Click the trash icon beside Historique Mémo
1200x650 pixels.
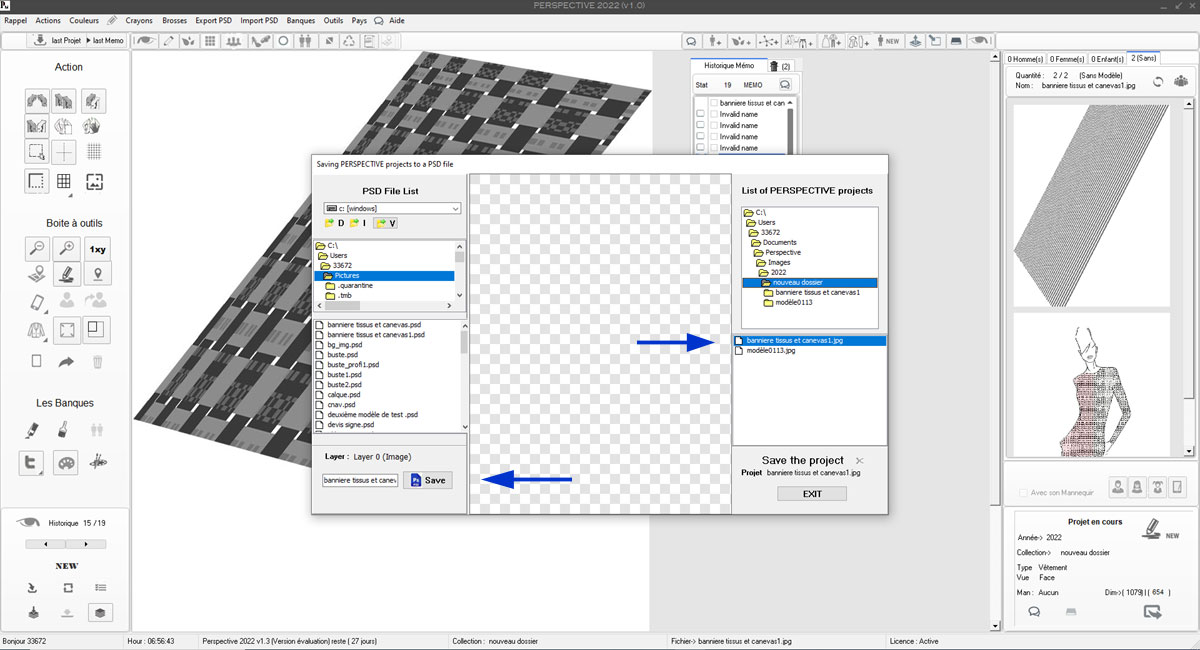click(x=772, y=66)
